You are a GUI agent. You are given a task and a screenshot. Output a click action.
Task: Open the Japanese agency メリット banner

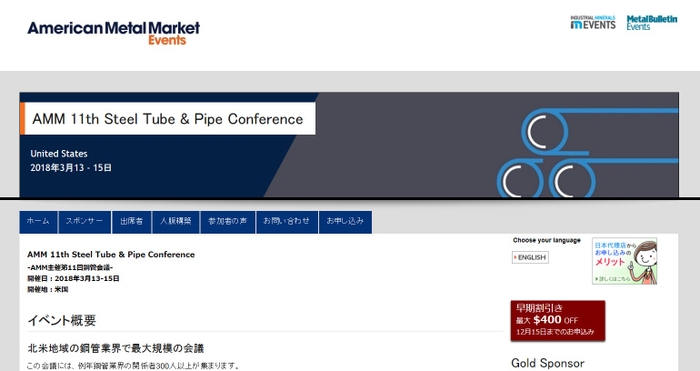(x=625, y=261)
